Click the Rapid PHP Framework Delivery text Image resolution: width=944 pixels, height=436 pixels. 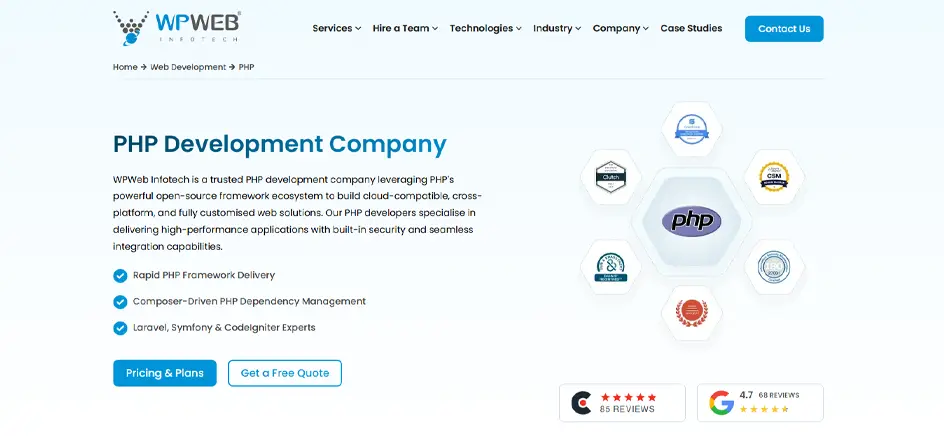[x=204, y=275]
